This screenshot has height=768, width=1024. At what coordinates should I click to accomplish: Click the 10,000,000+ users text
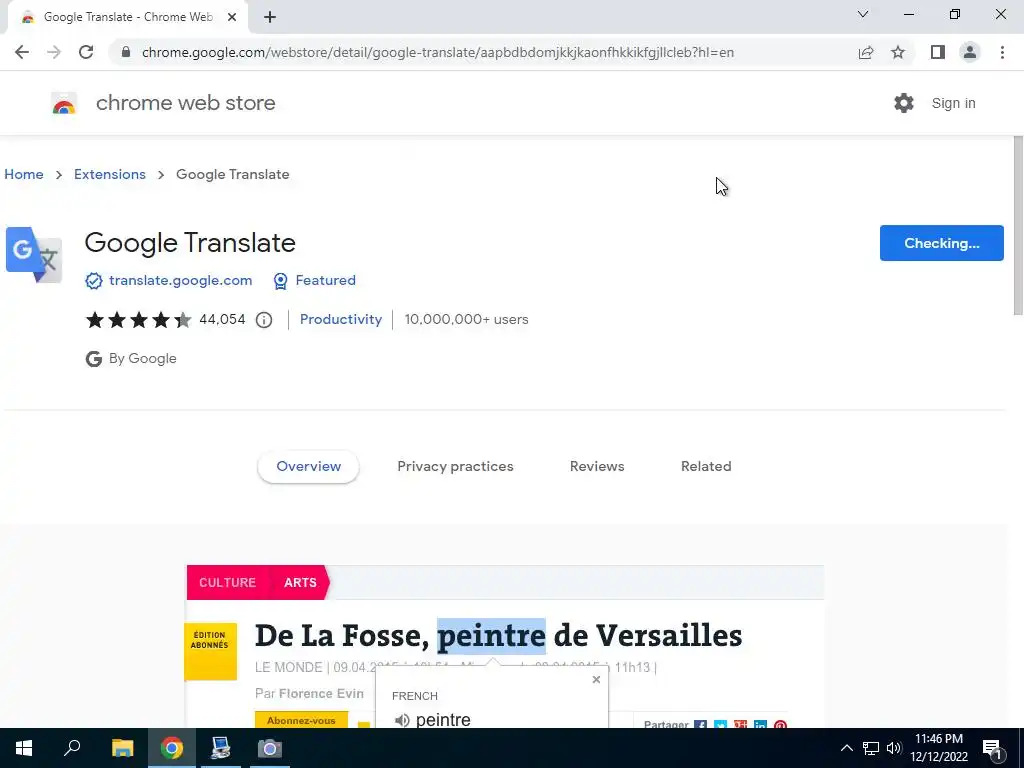tap(466, 319)
